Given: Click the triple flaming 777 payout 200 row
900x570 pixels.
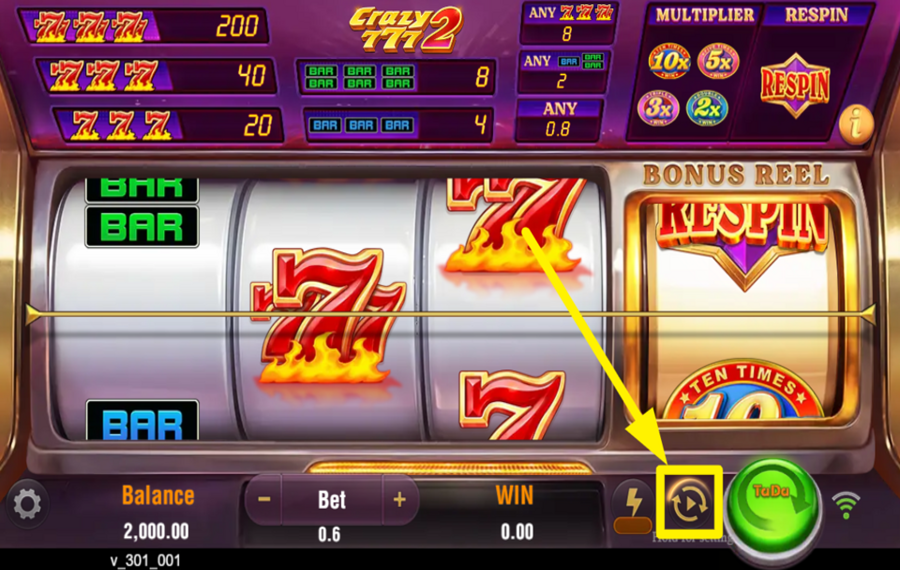Looking at the screenshot, I should point(145,26).
